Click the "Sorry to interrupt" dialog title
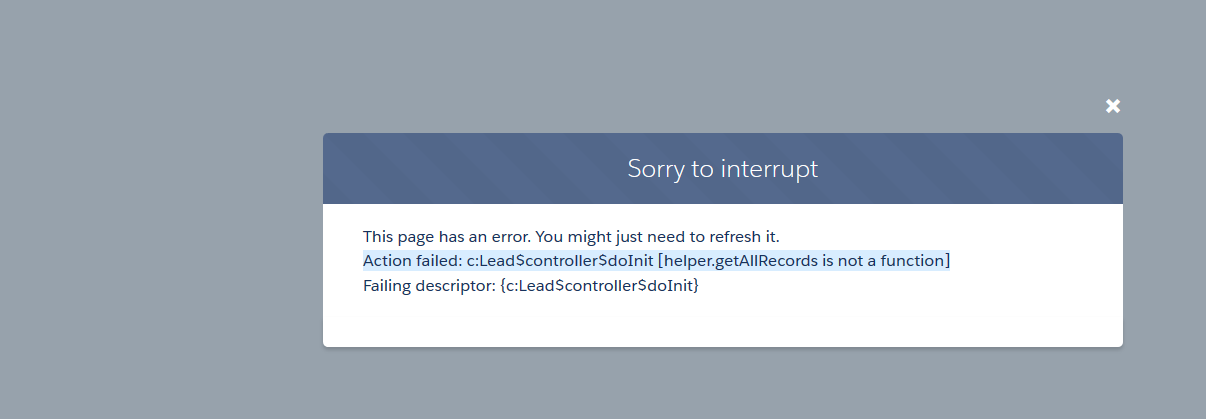The width and height of the screenshot is (1206, 419). 722,168
